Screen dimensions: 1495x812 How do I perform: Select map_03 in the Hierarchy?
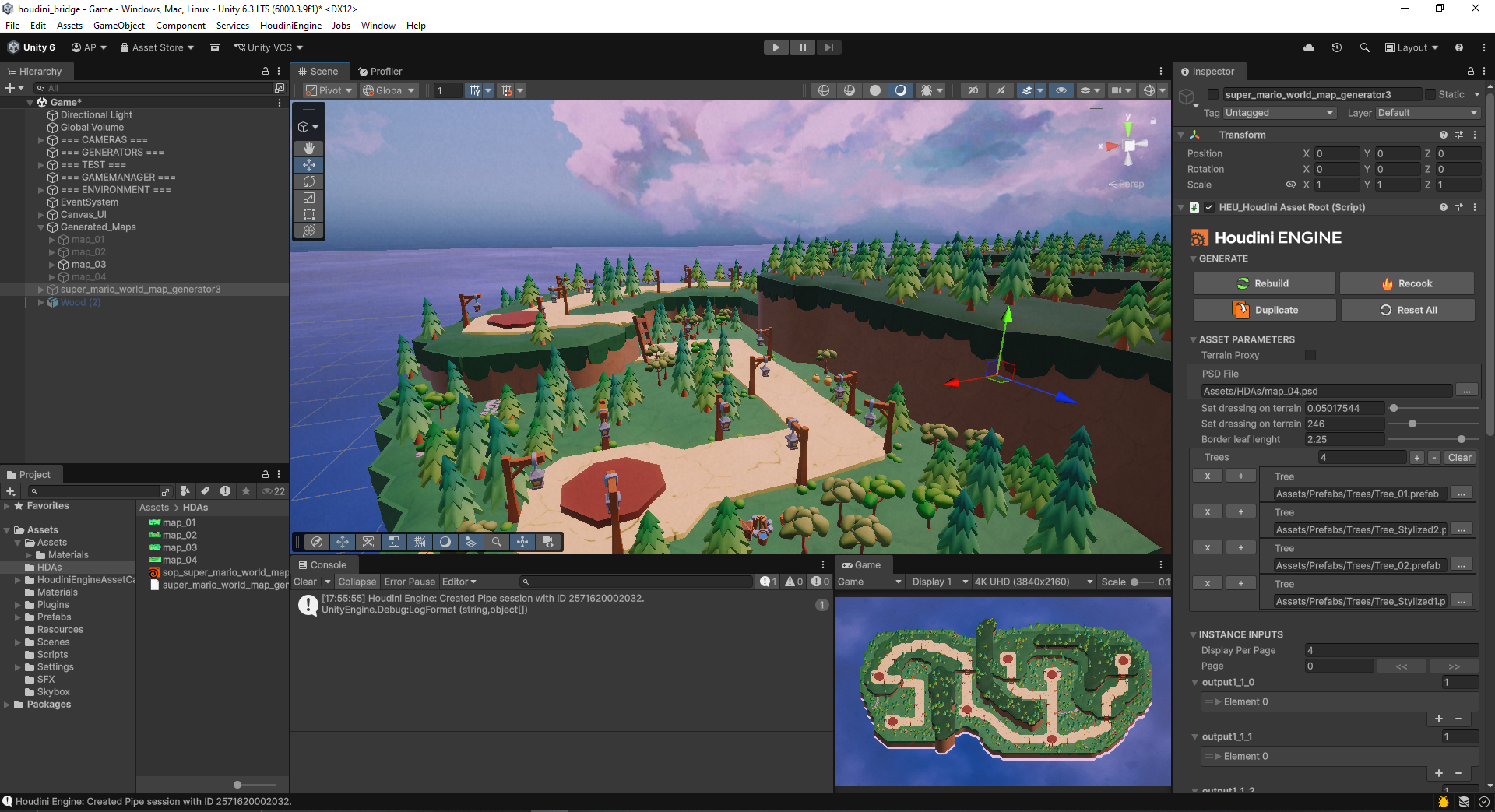pos(89,265)
